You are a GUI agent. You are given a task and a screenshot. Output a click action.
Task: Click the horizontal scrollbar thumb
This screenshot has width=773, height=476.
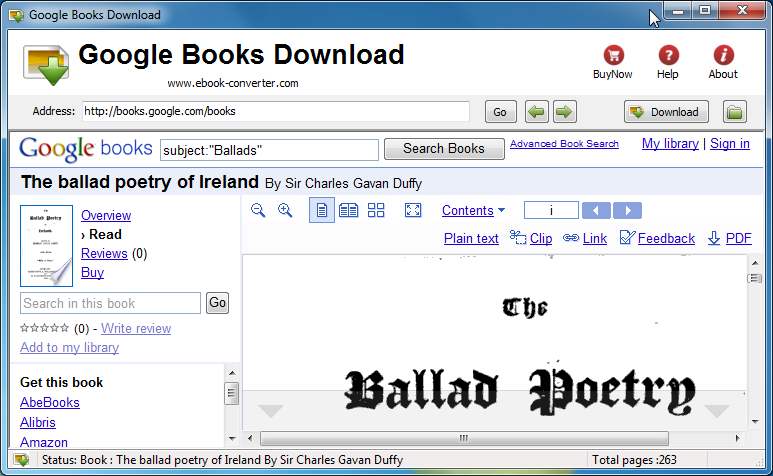pyautogui.click(x=464, y=438)
